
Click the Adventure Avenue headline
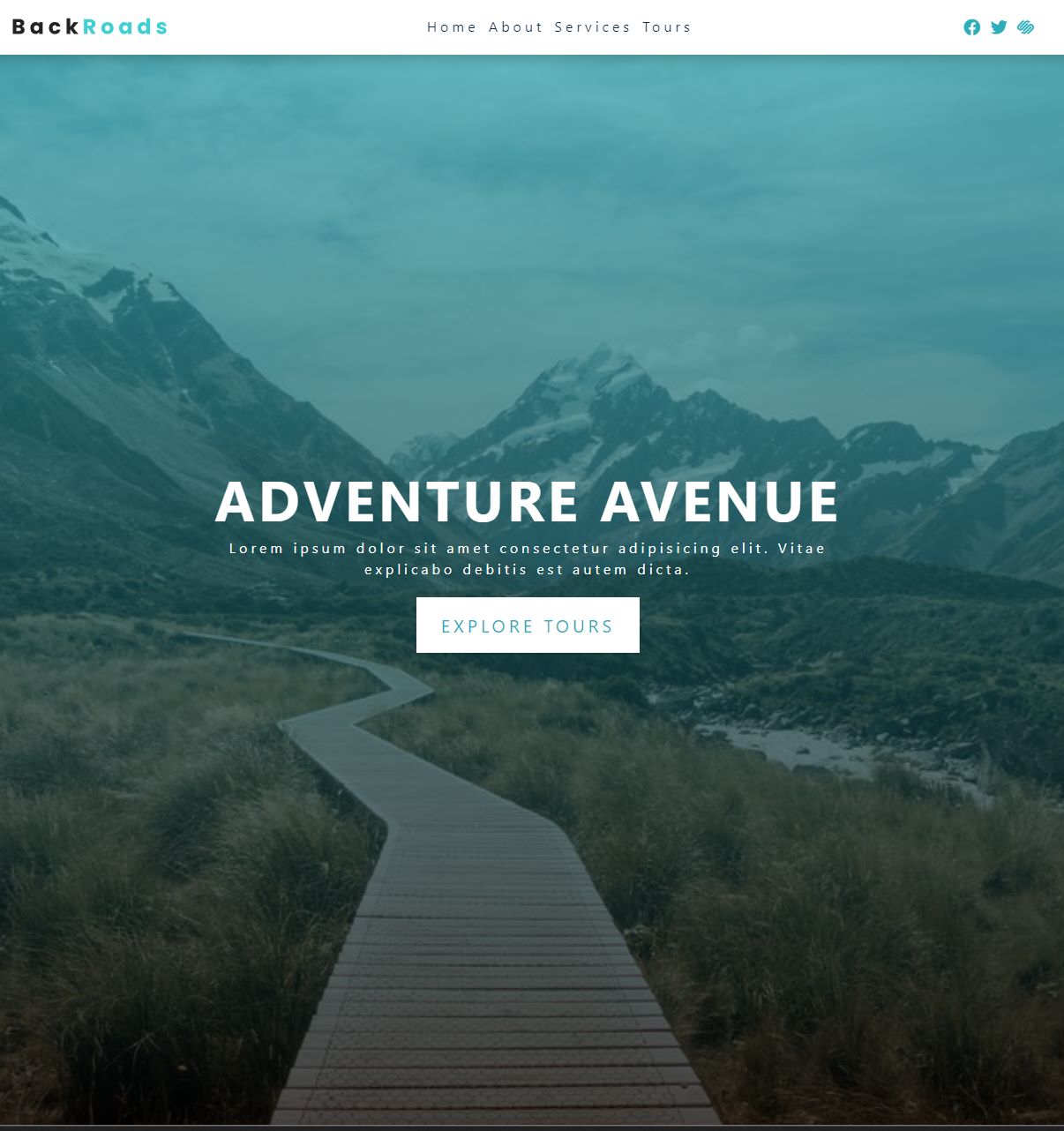click(527, 501)
